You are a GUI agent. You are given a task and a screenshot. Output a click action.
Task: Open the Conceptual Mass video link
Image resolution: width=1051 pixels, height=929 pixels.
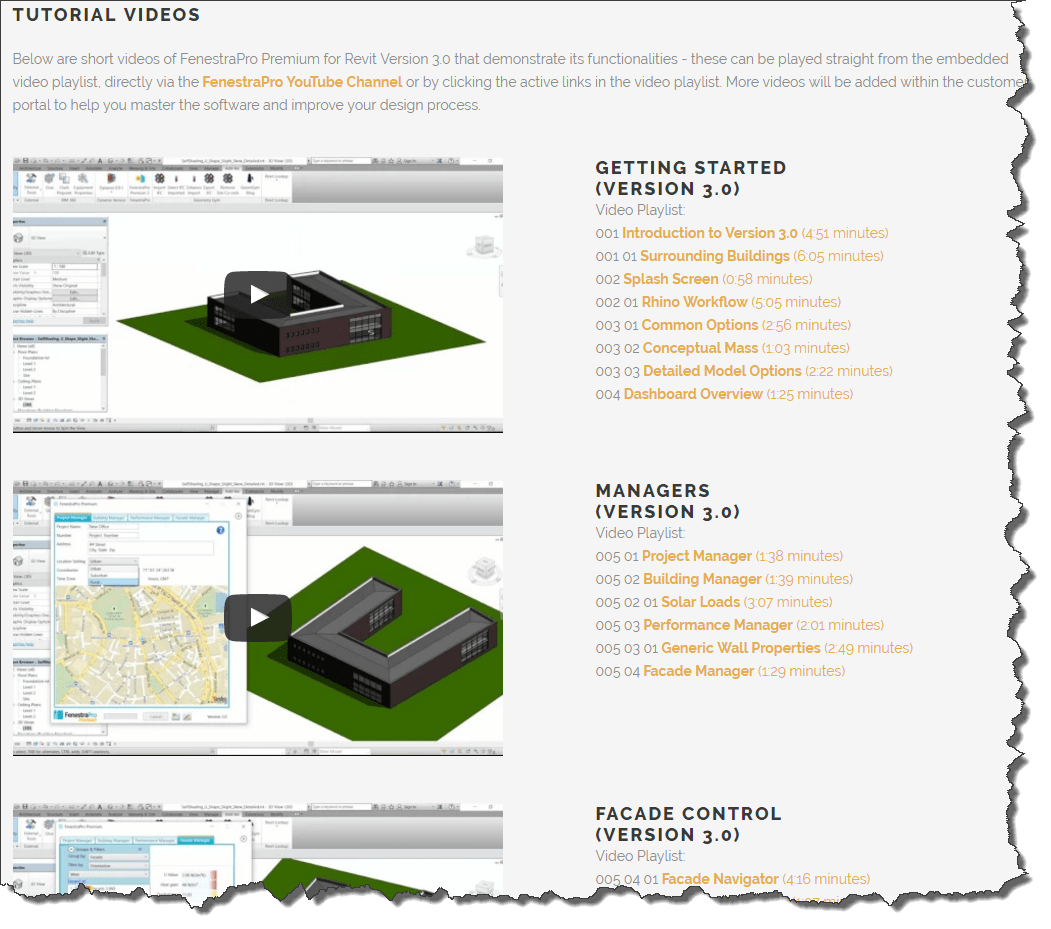(x=700, y=348)
